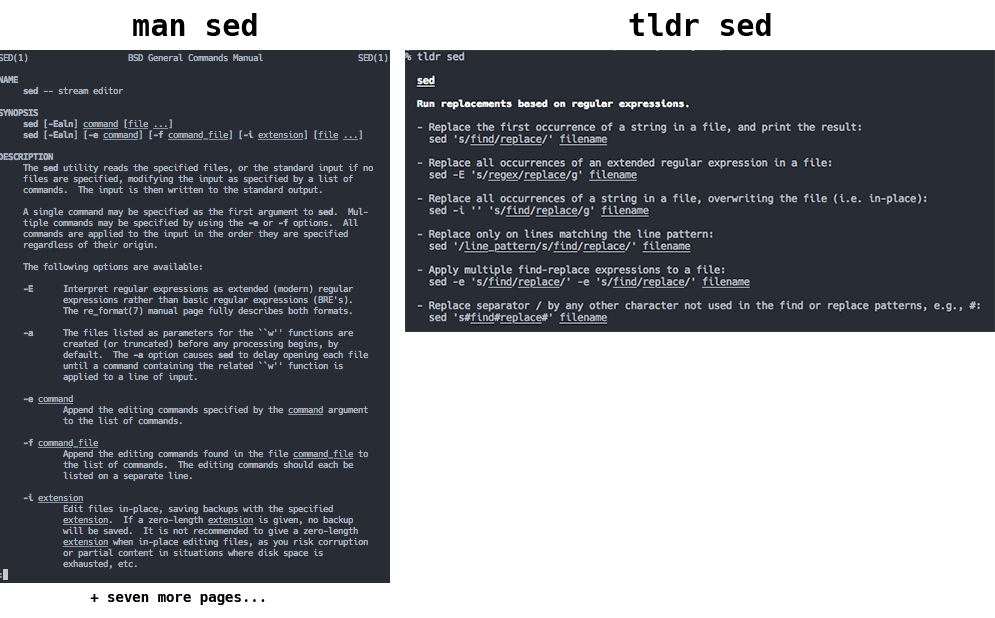Click 'Replace only on lines matching the line pattern'
995x618 pixels.
565,234
